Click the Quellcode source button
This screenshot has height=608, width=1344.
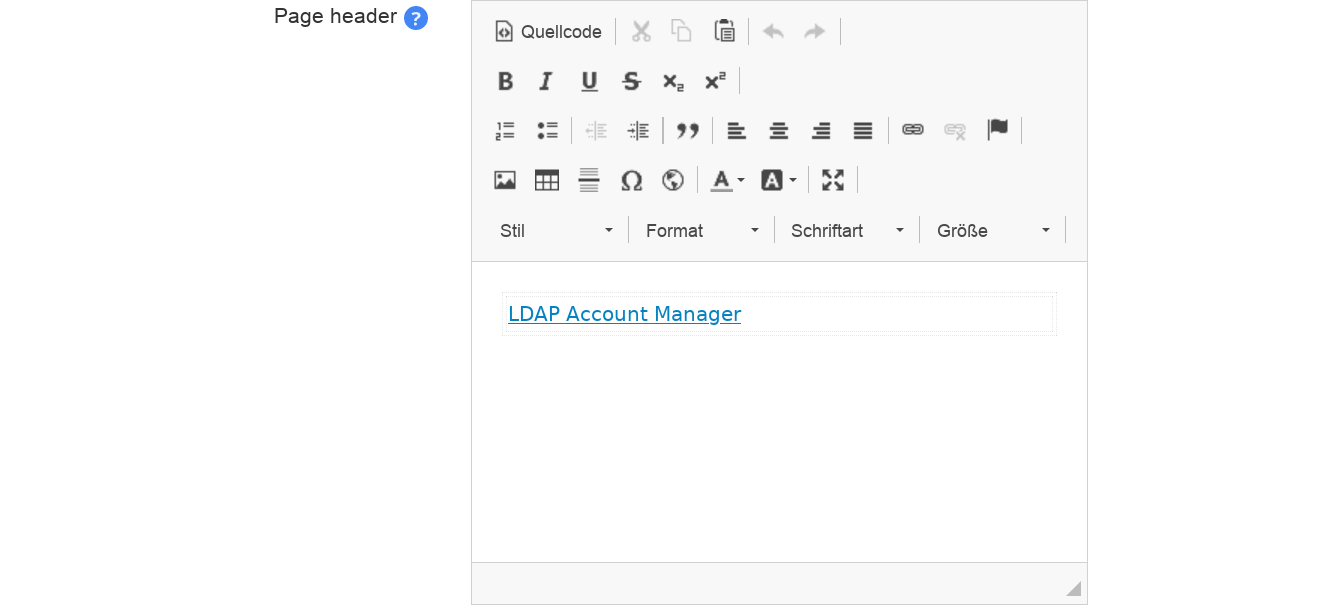click(548, 32)
